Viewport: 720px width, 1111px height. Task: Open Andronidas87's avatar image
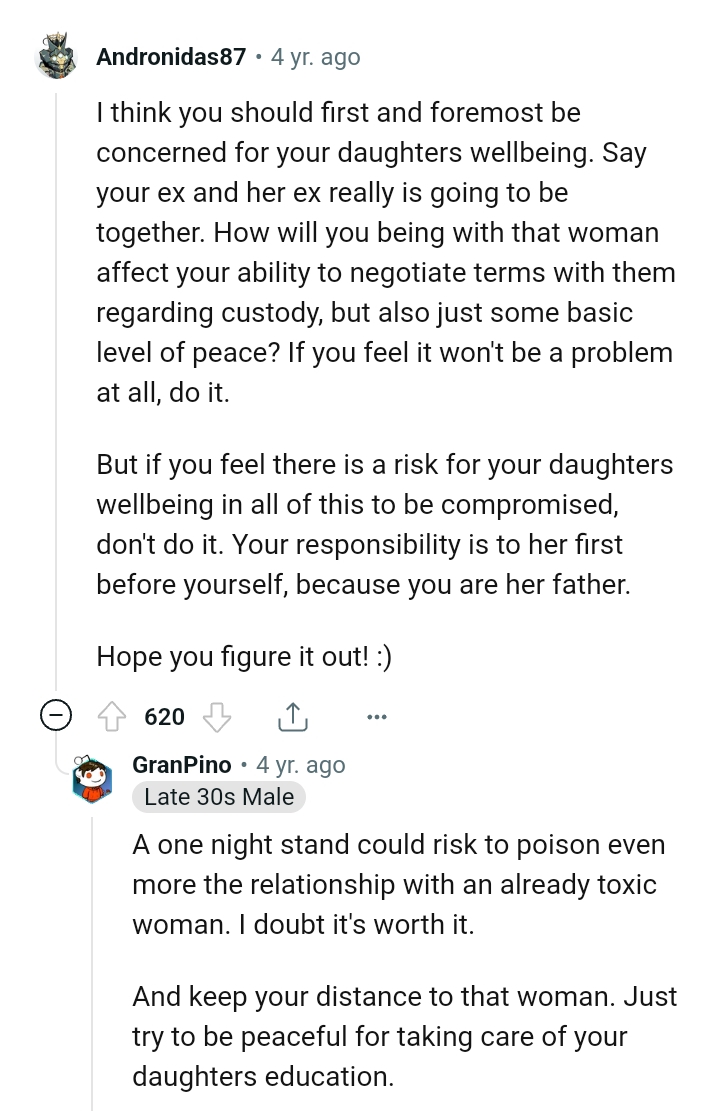click(56, 57)
